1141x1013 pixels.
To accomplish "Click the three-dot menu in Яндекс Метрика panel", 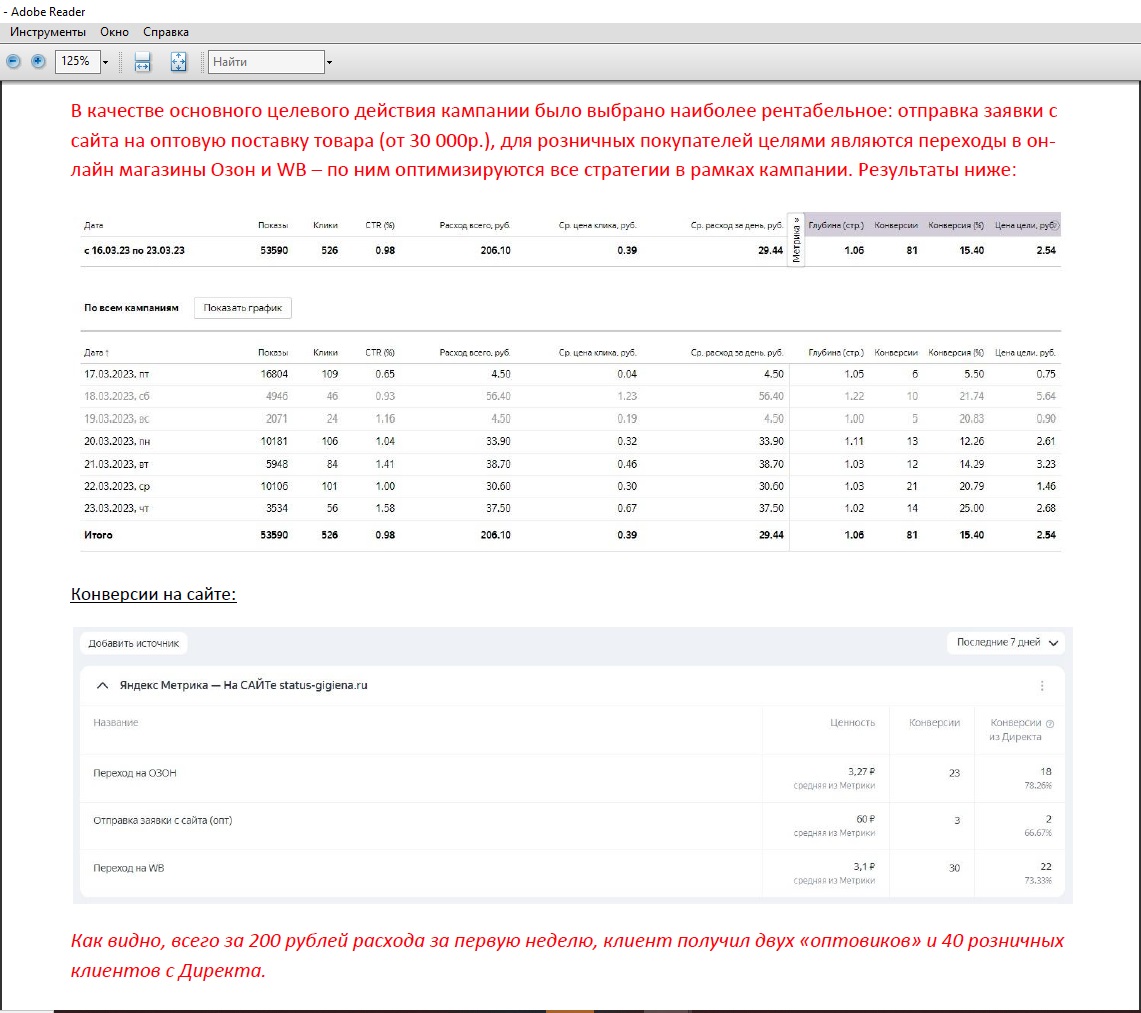I will tap(1042, 686).
